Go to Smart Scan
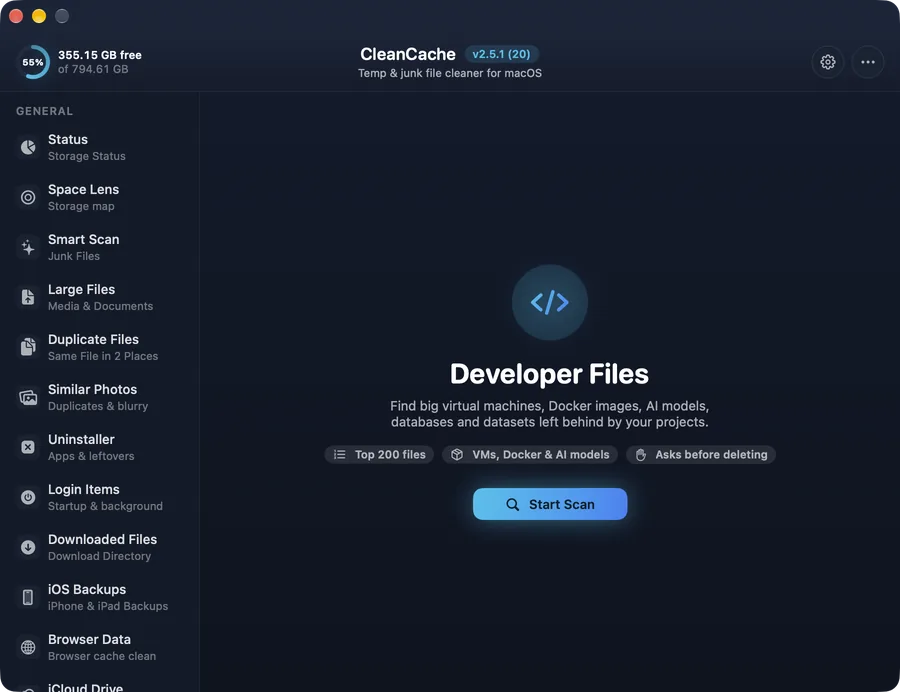900x692 pixels. click(x=99, y=247)
